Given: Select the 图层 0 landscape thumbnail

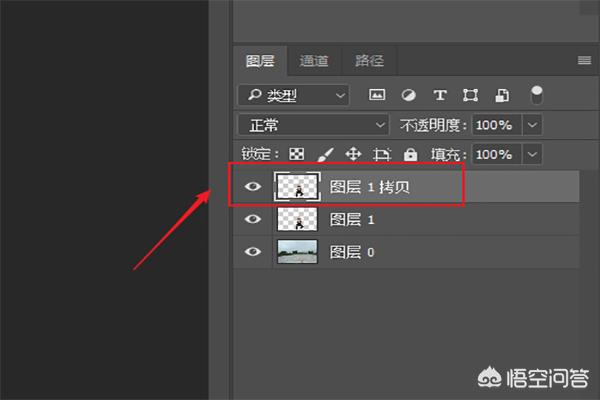Looking at the screenshot, I should coord(297,251).
